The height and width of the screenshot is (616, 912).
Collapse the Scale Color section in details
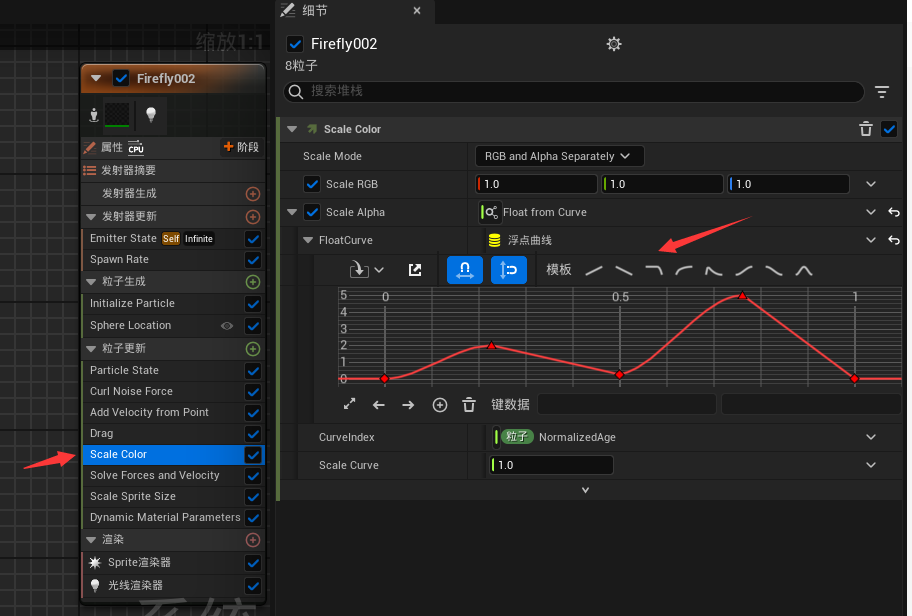coord(292,129)
